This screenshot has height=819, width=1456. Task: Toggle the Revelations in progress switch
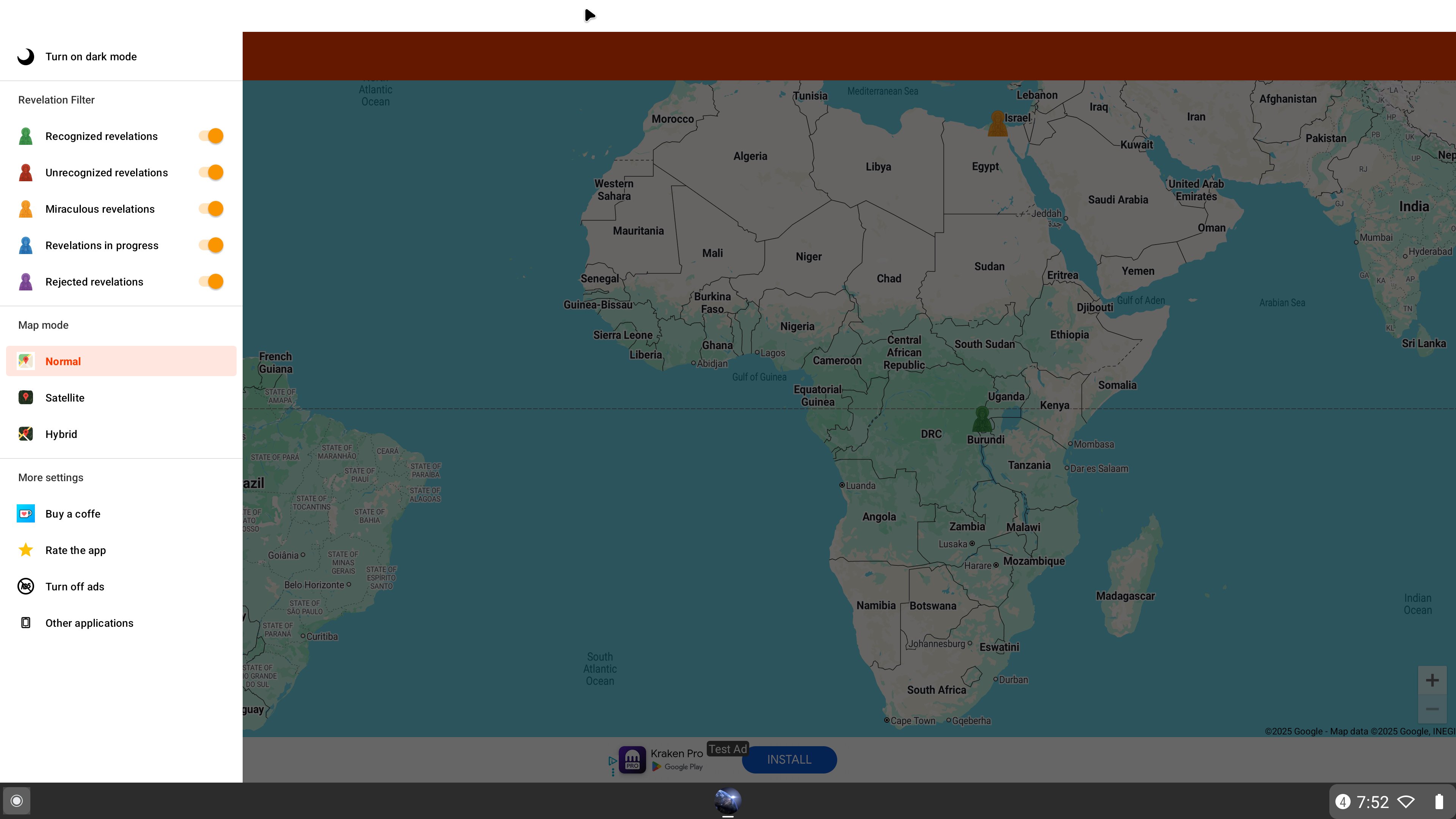coord(212,245)
